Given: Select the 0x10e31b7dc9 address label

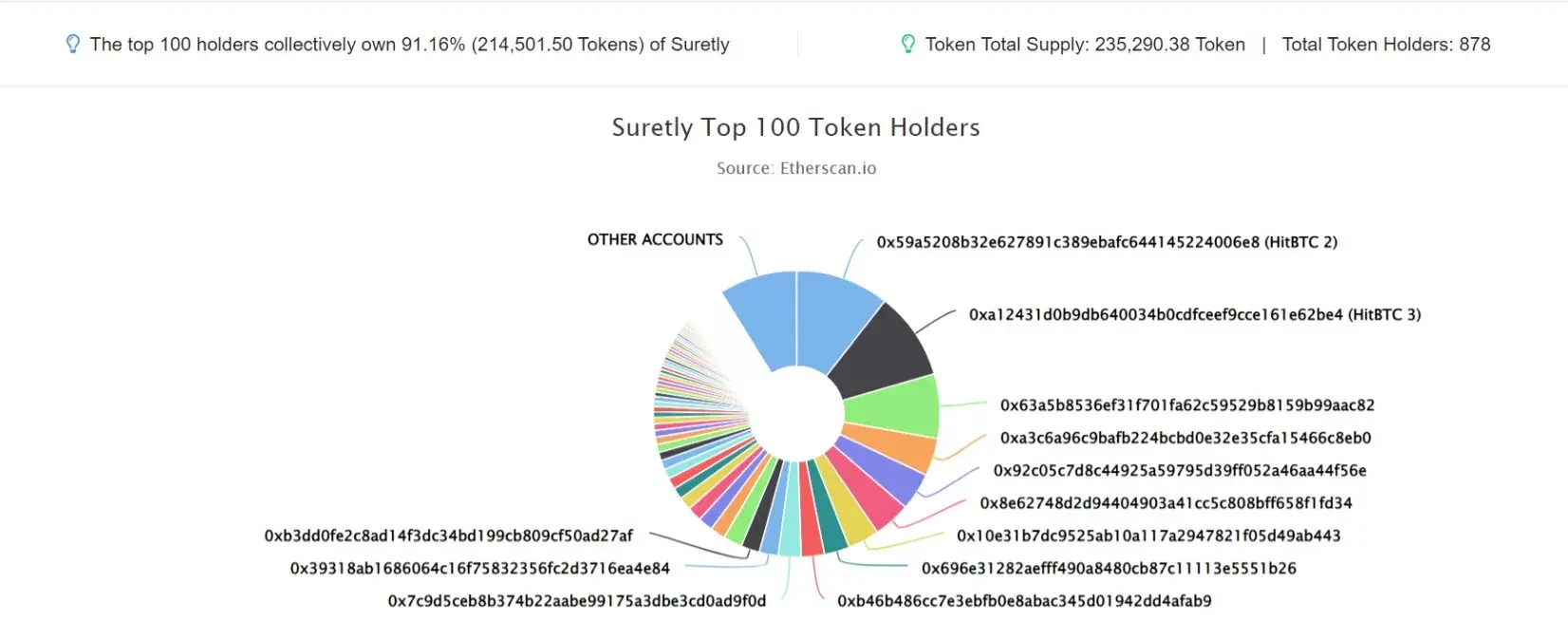Looking at the screenshot, I should 1148,536.
